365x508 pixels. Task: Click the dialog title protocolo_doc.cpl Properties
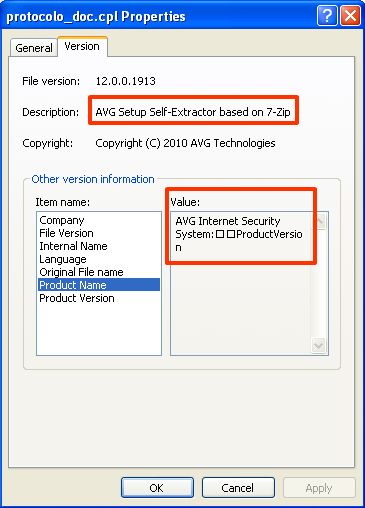coord(96,17)
